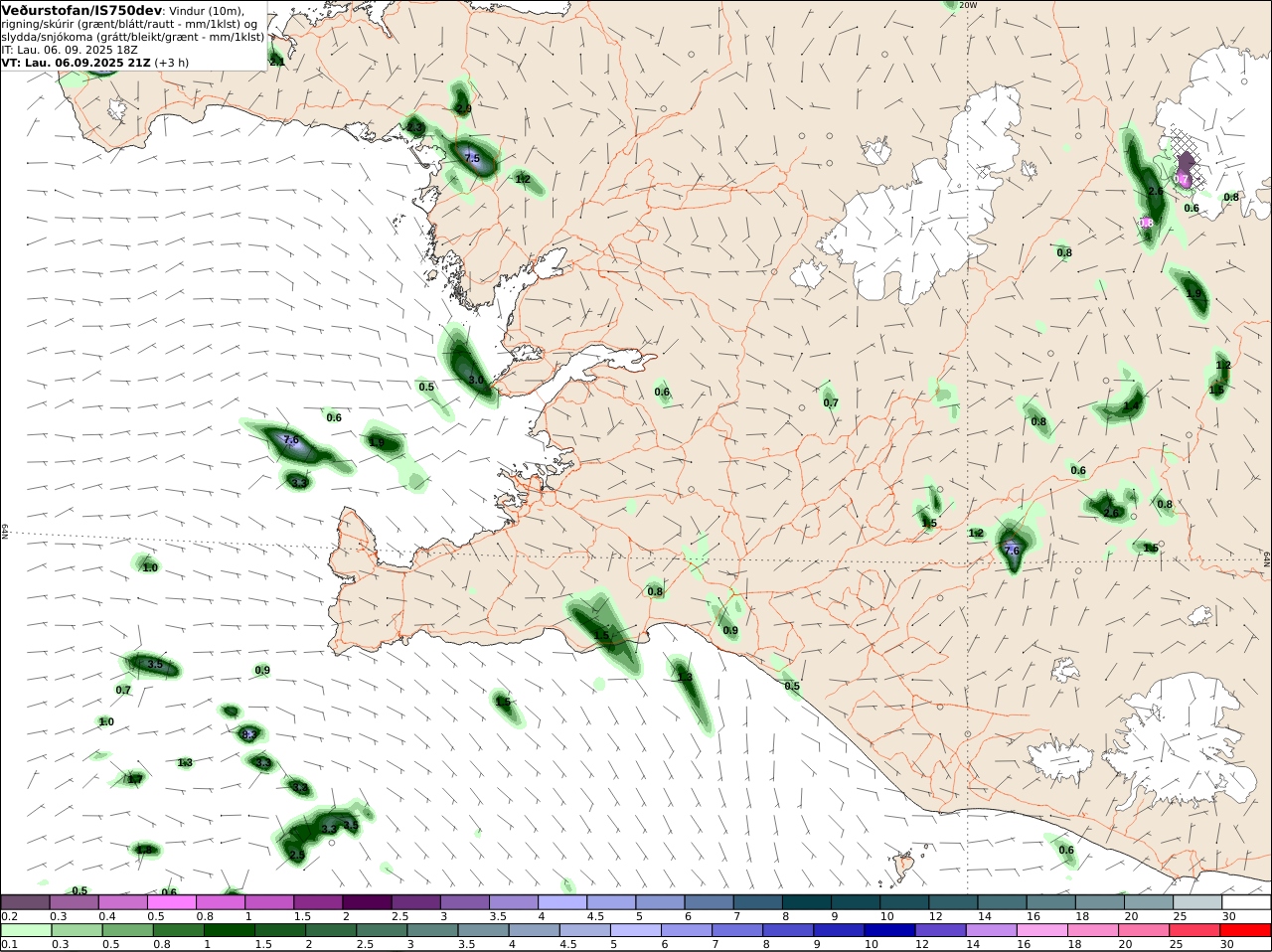This screenshot has width=1272, height=952.
Task: Click the bright red swatch ending lower legend
Action: click(x=1246, y=931)
